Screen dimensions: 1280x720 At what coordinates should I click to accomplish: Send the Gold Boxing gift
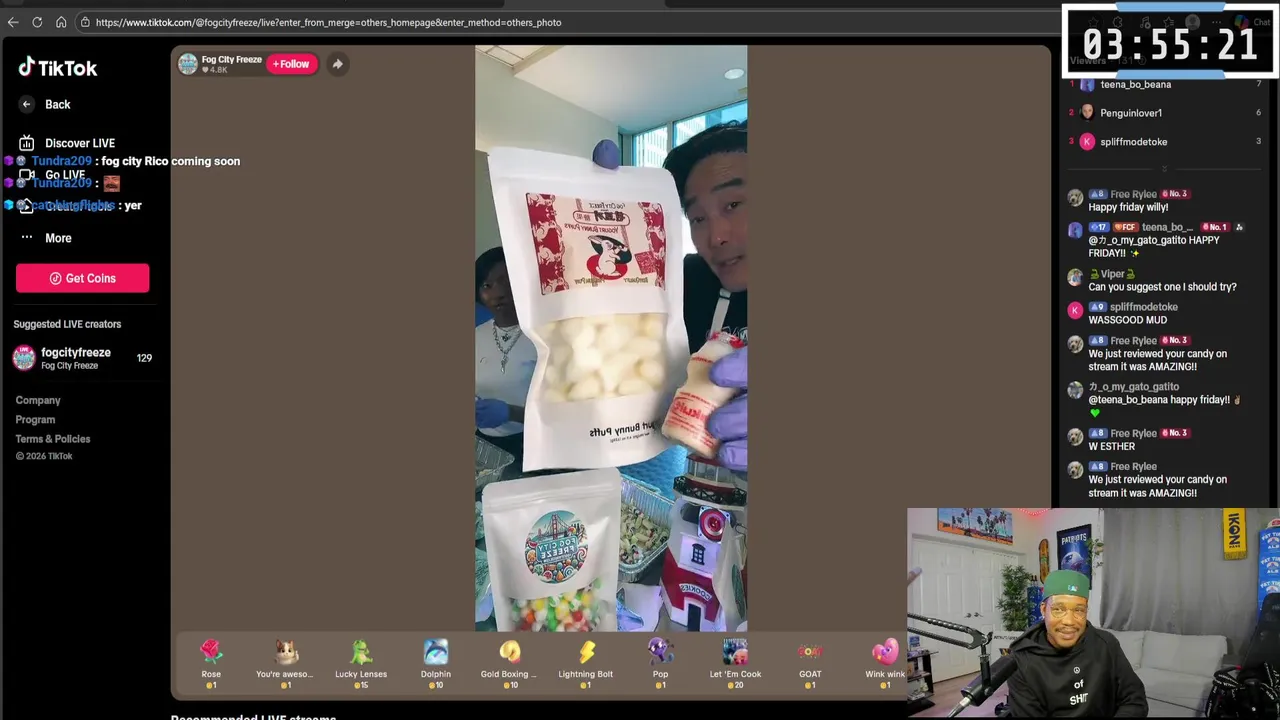pos(510,663)
